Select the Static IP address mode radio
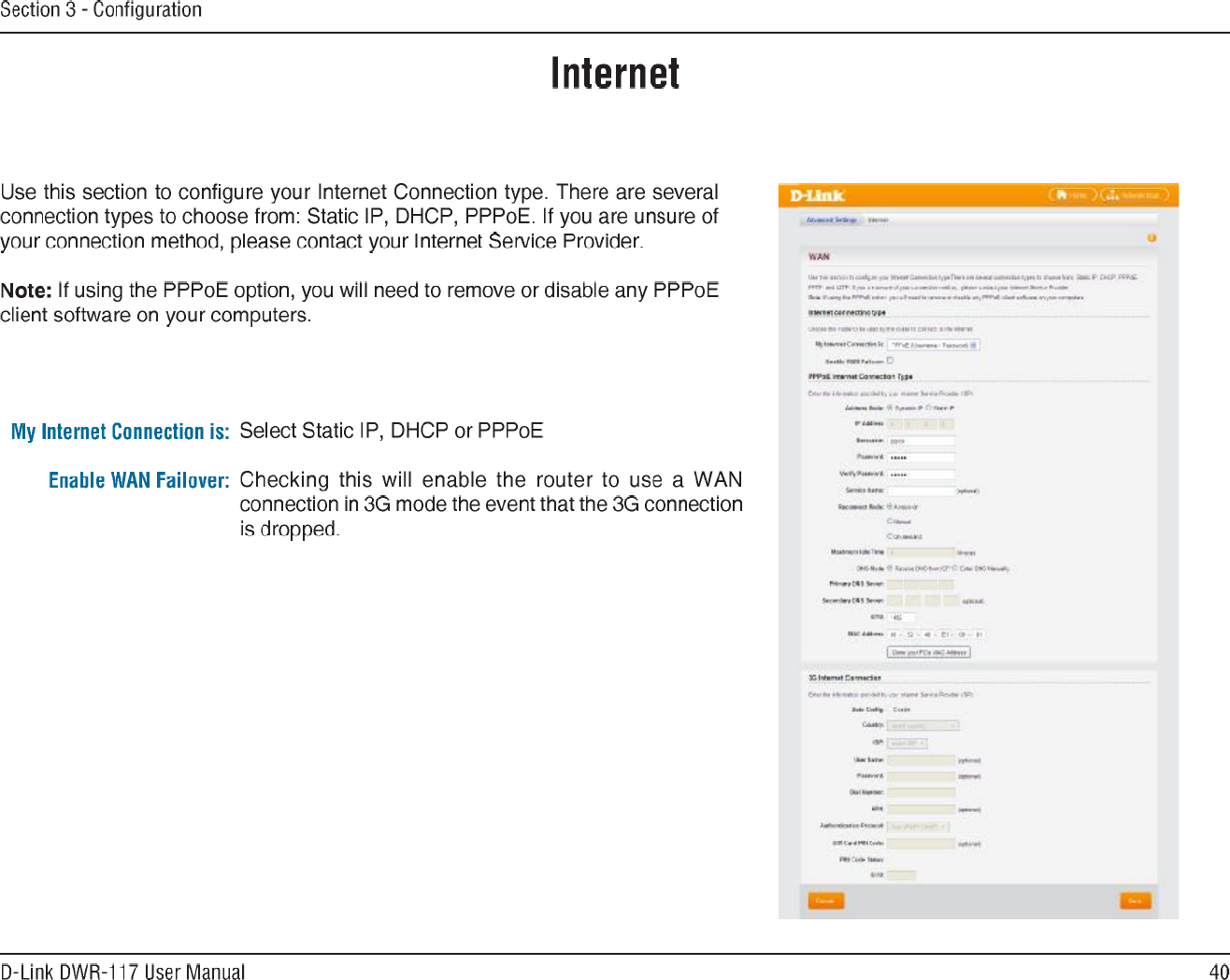This screenshot has height=980, width=1230. 928,408
